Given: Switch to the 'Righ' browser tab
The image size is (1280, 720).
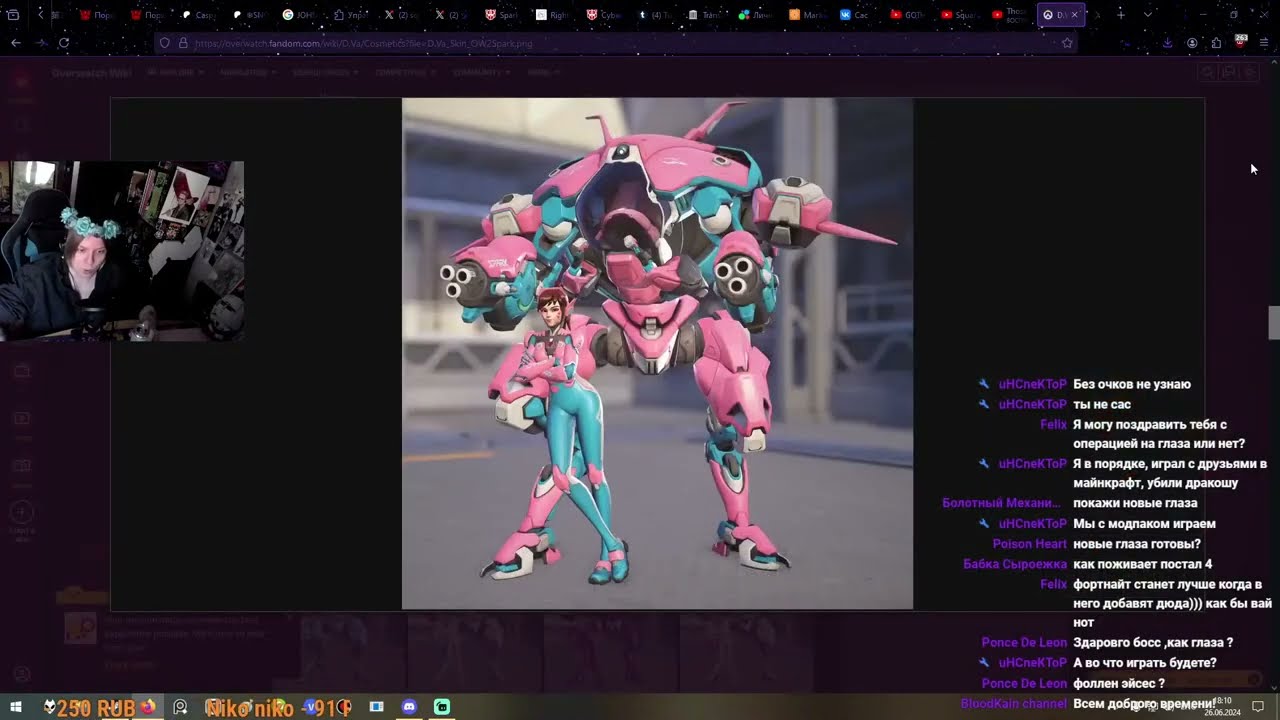Looking at the screenshot, I should pyautogui.click(x=554, y=15).
